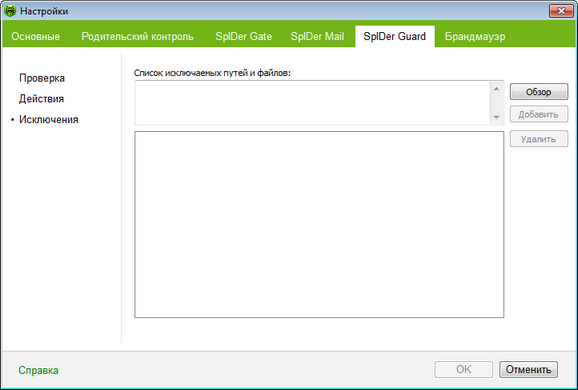Viewport: 578px width, 390px height.
Task: Click the input field's scroll down arrow
Action: 497,117
